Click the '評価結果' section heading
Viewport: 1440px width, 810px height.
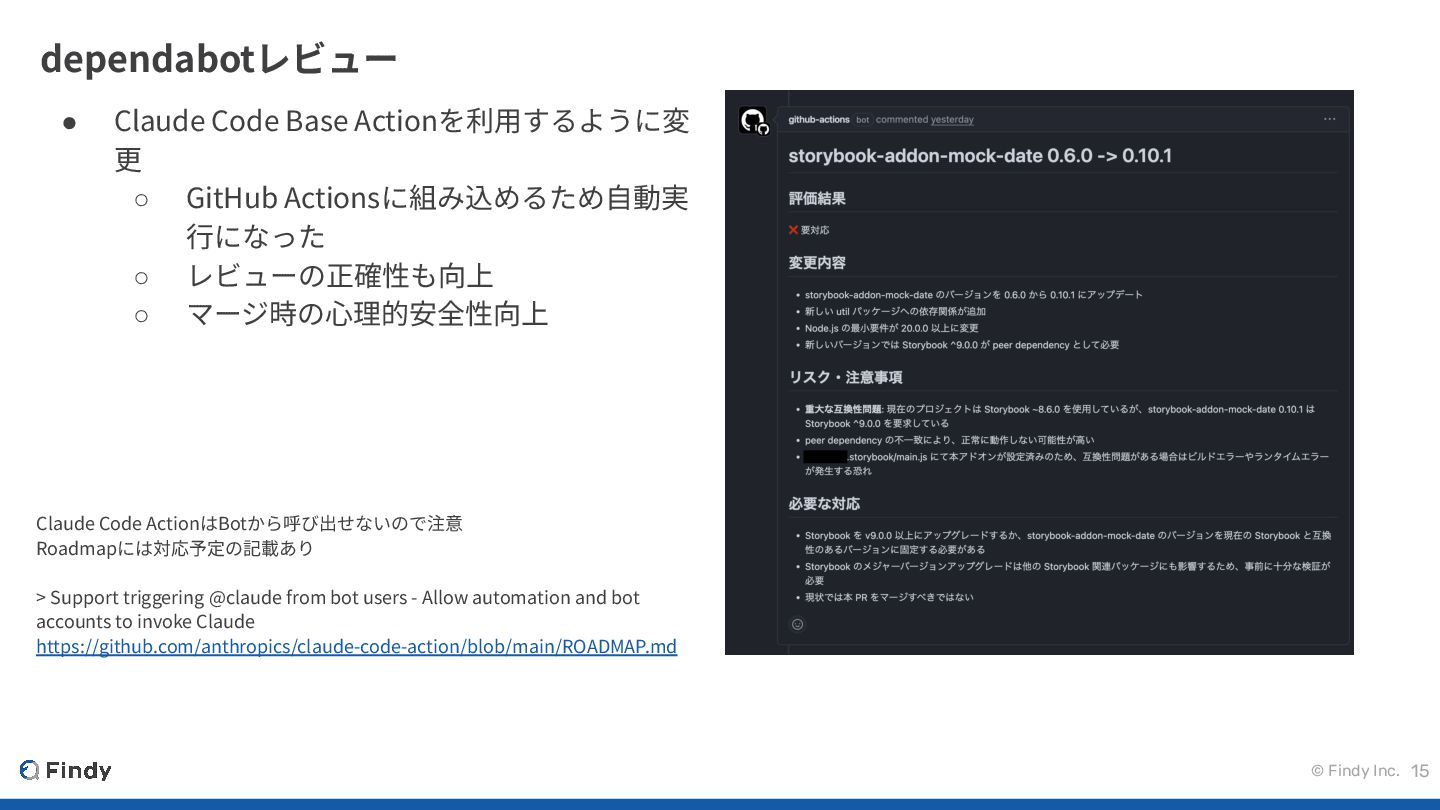click(x=817, y=198)
